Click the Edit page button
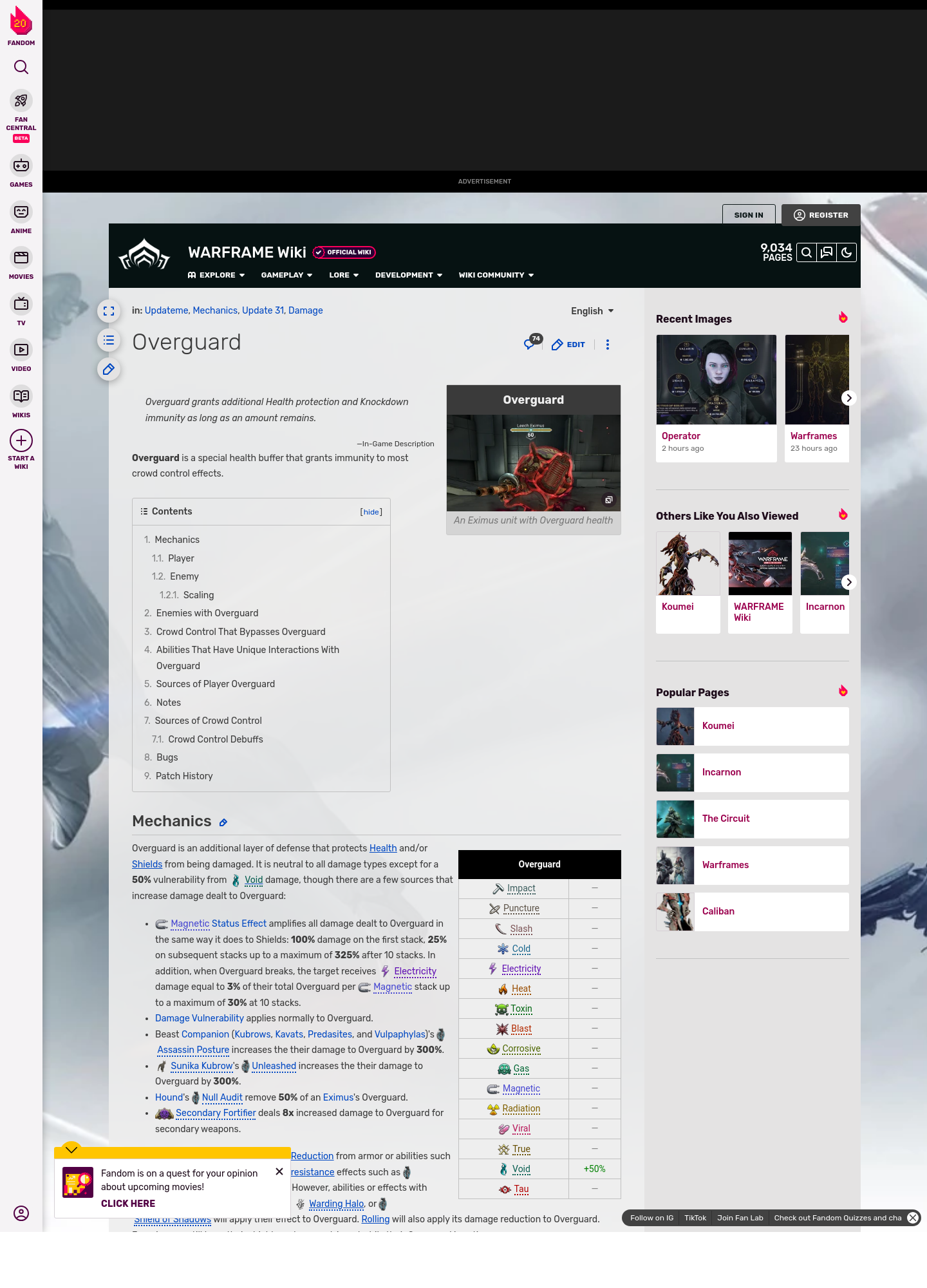 568,345
